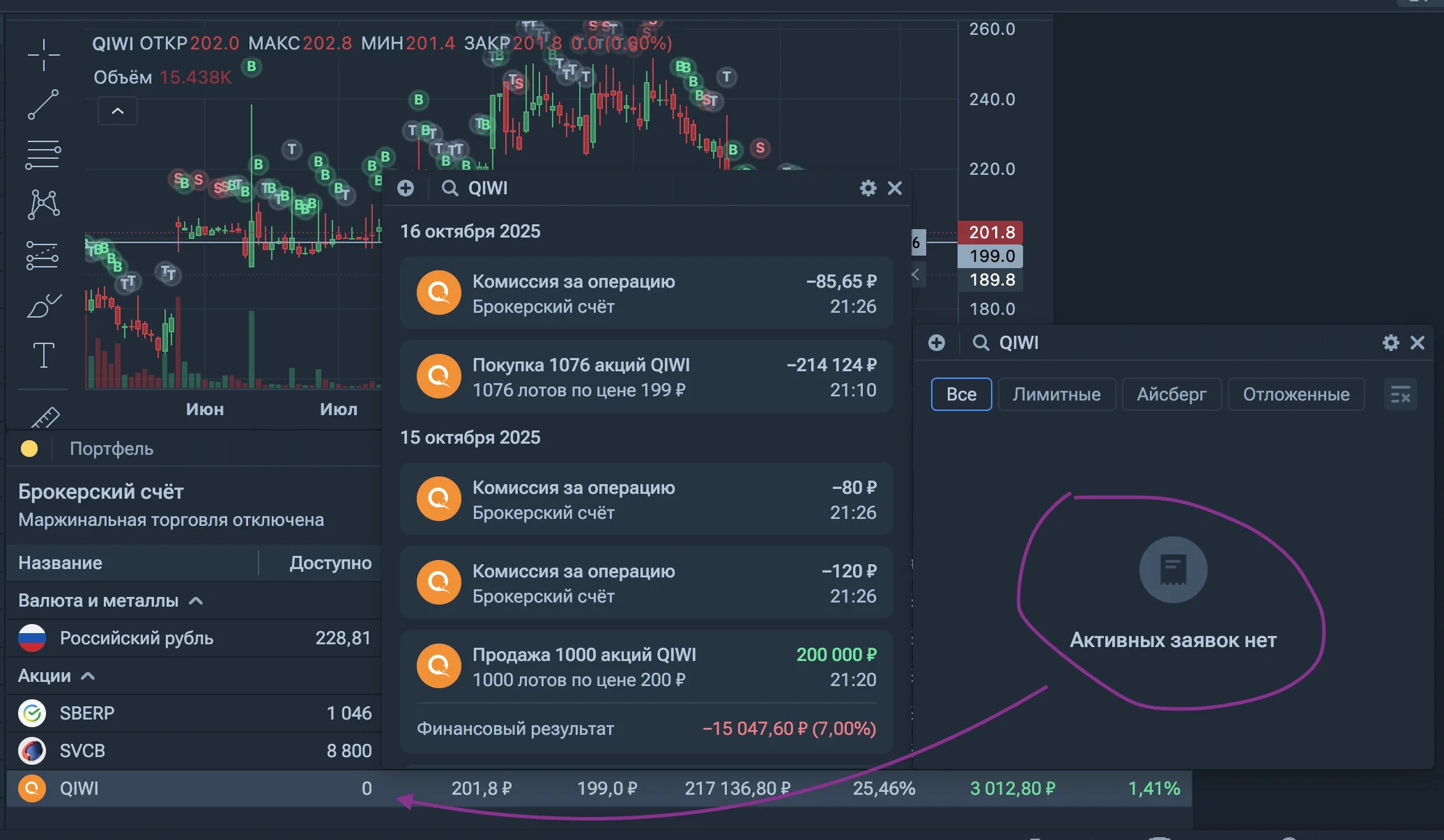Select the horizontal lines tool
1444x840 pixels.
pos(43,155)
